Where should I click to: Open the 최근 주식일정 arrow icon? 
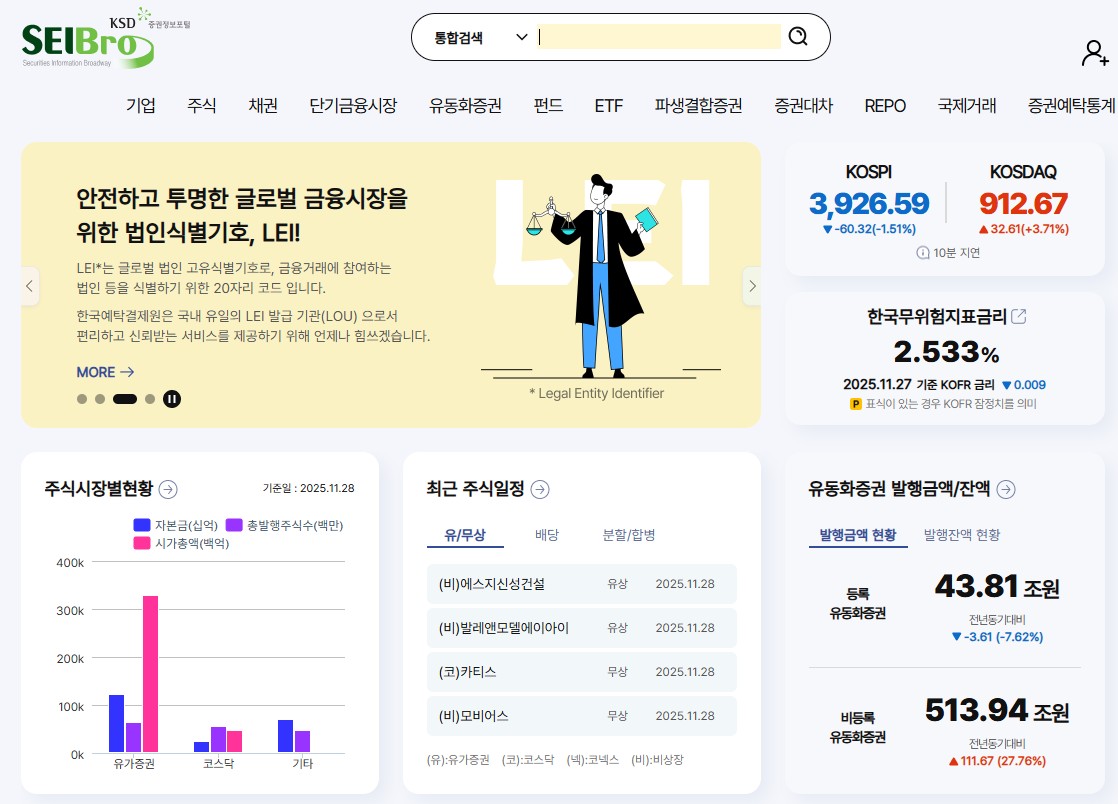point(539,489)
